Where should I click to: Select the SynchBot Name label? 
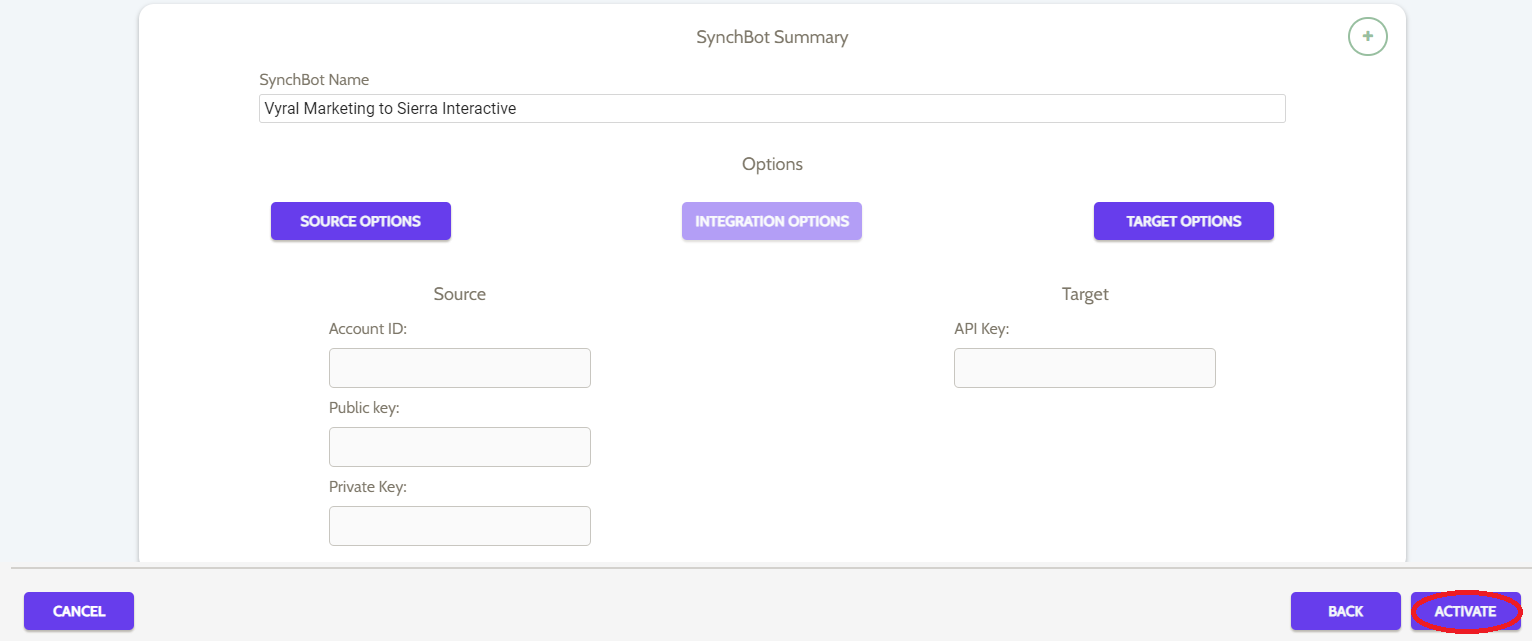(314, 80)
